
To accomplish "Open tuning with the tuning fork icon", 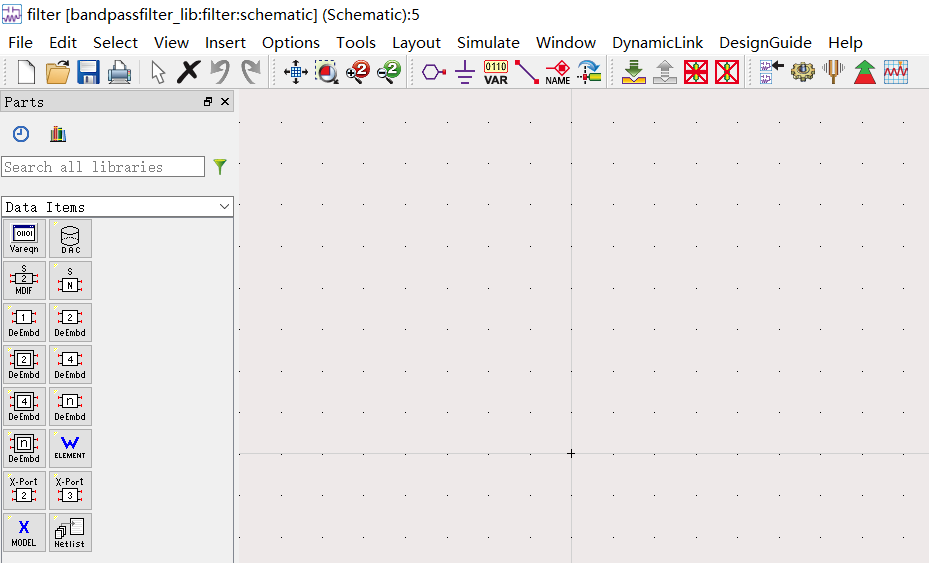I will click(834, 72).
